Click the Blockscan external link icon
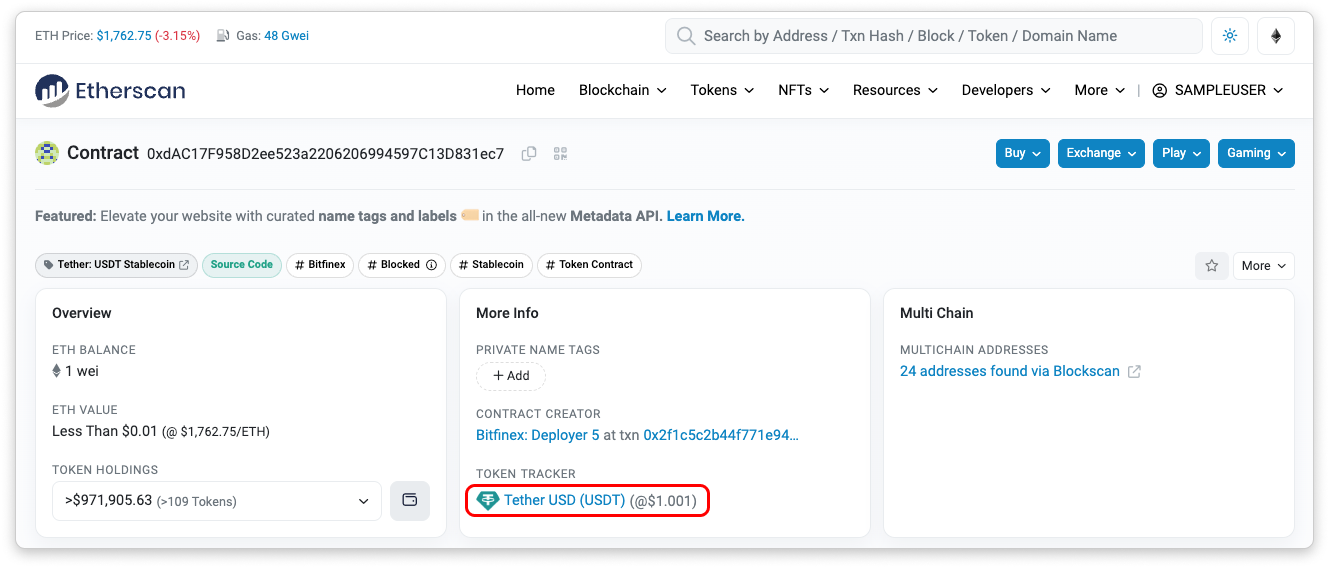This screenshot has height=568, width=1329. pos(1134,372)
